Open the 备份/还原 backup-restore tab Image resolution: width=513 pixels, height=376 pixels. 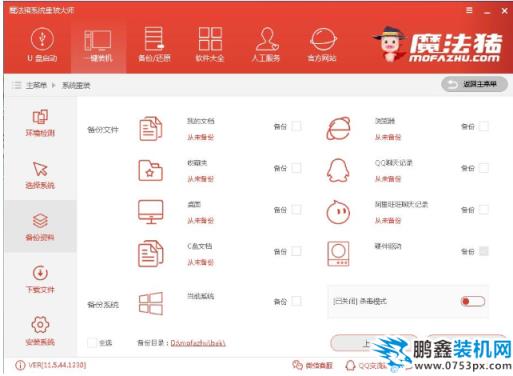click(x=154, y=45)
